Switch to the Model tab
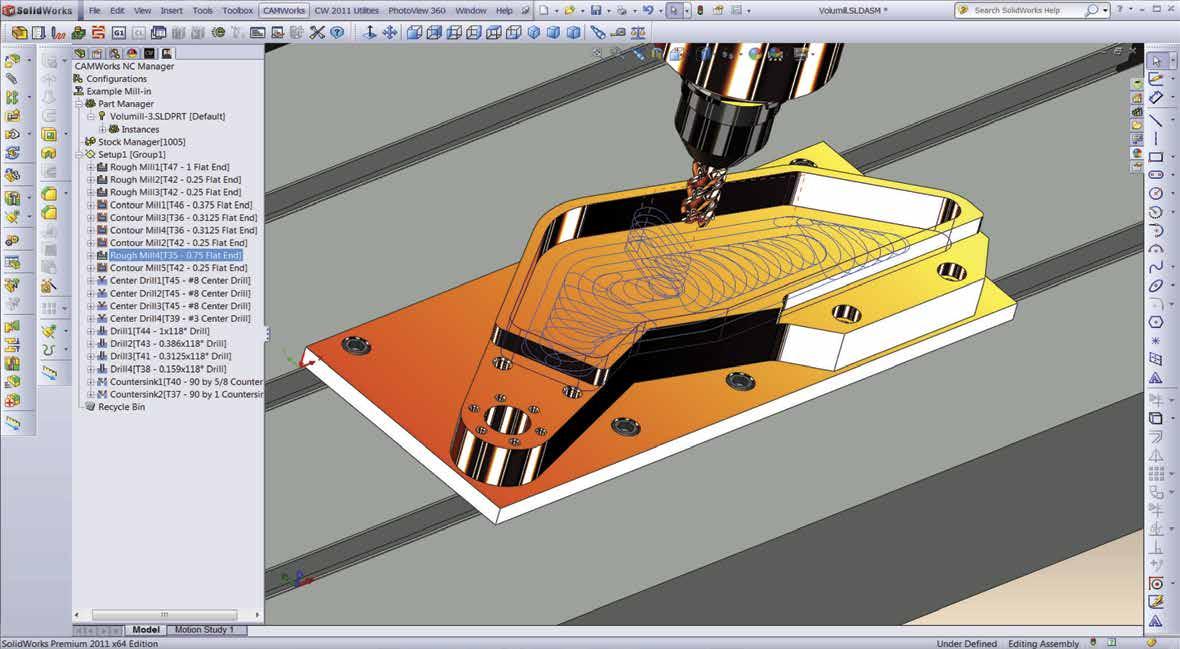 pyautogui.click(x=145, y=629)
